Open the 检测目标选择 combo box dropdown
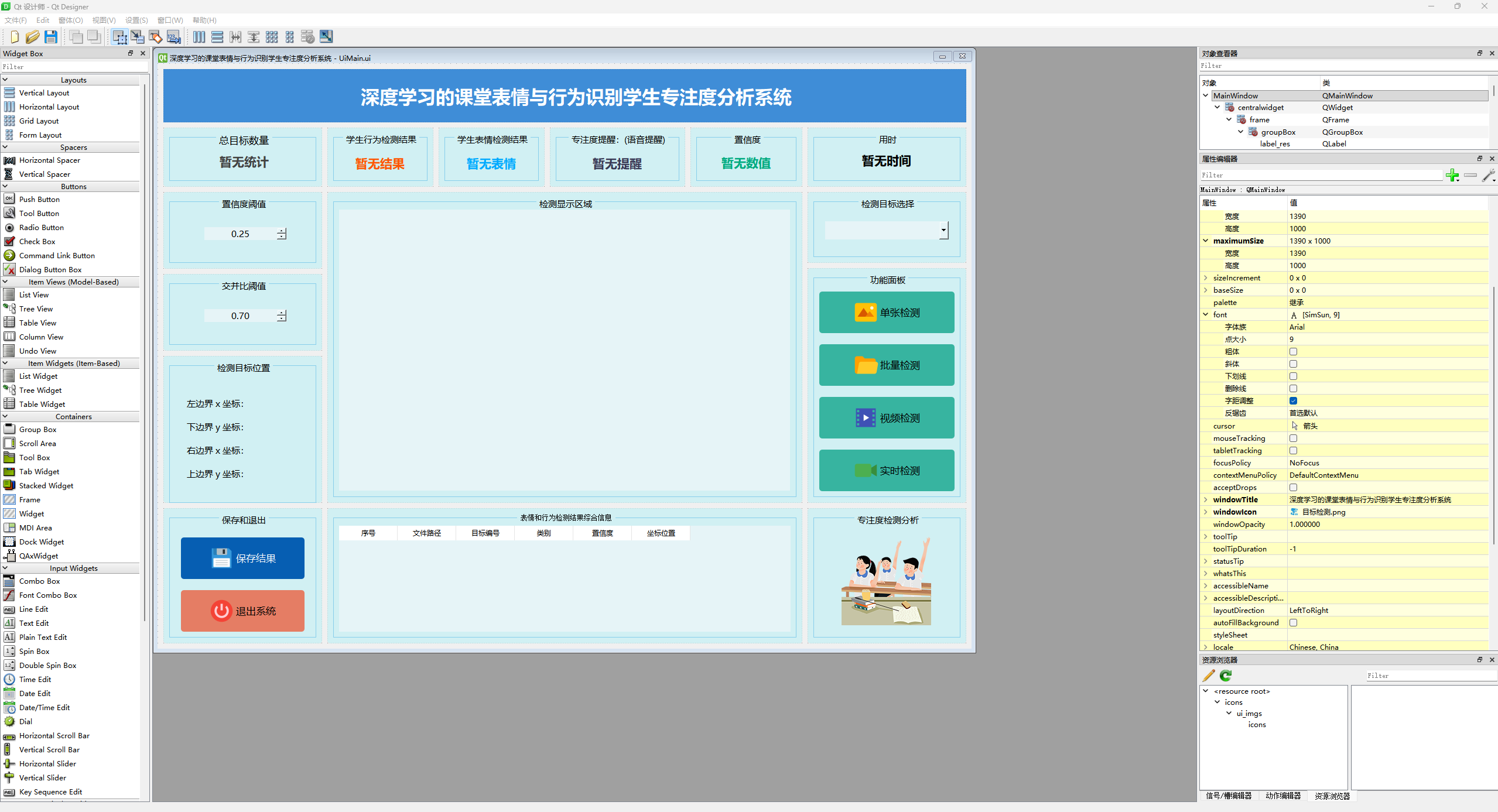 point(943,231)
